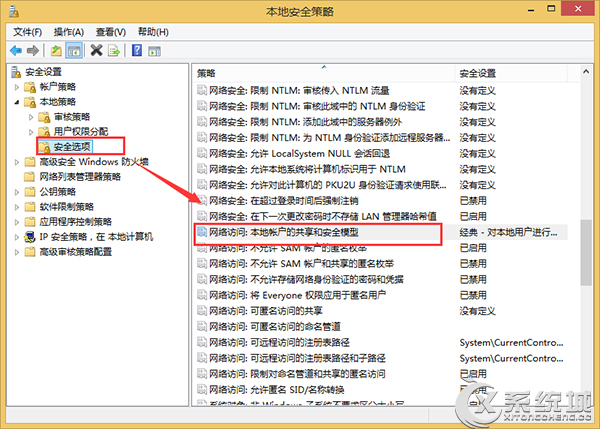Select policy 不允许存储网络身份验证的密码和凭据
The image size is (600, 429).
coord(306,279)
